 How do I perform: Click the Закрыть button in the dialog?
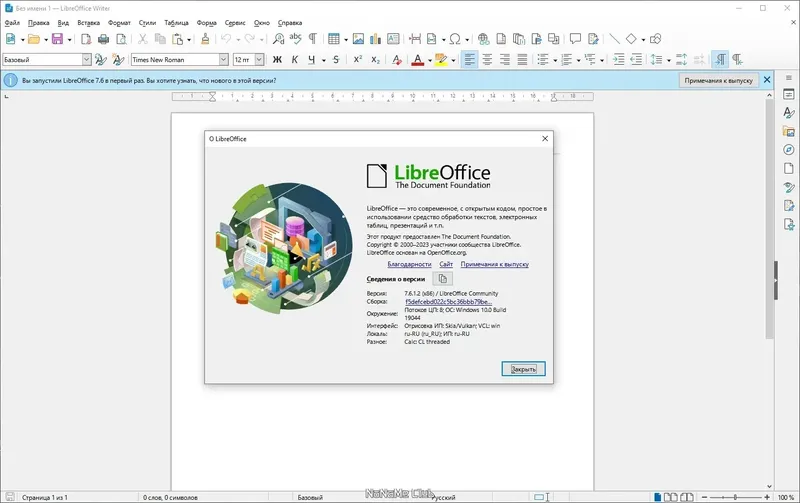pyautogui.click(x=523, y=369)
